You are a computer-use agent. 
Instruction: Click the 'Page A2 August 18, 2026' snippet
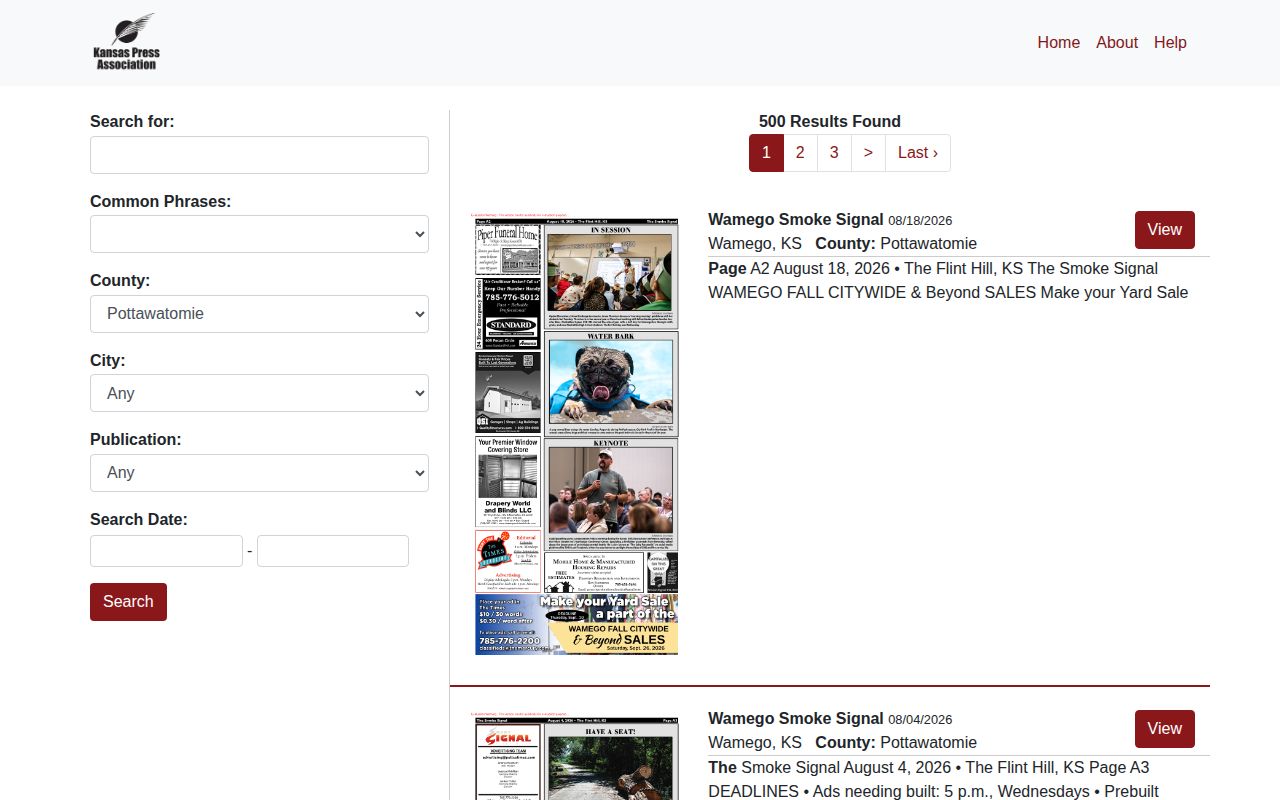coord(801,268)
